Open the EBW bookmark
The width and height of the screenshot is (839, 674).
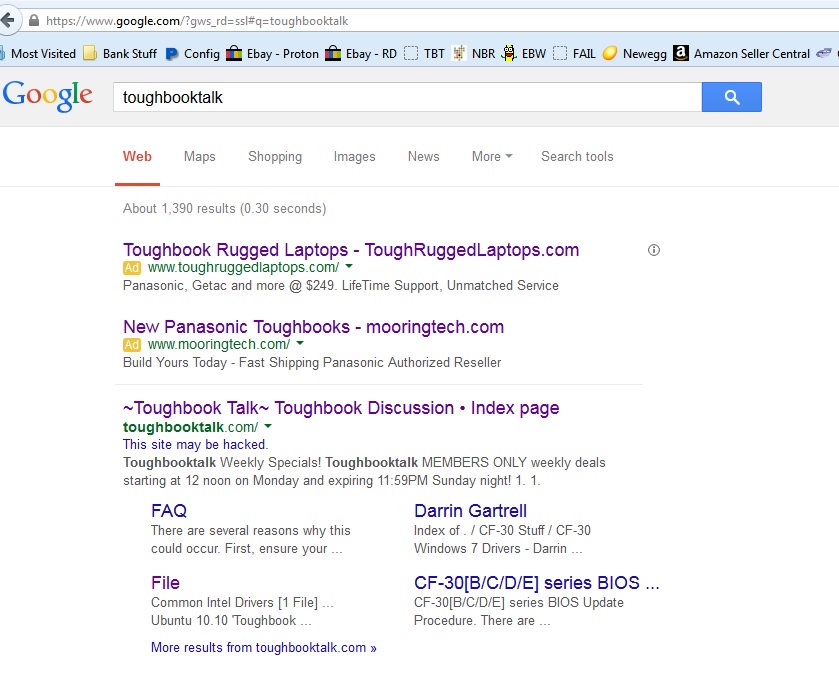pos(524,53)
